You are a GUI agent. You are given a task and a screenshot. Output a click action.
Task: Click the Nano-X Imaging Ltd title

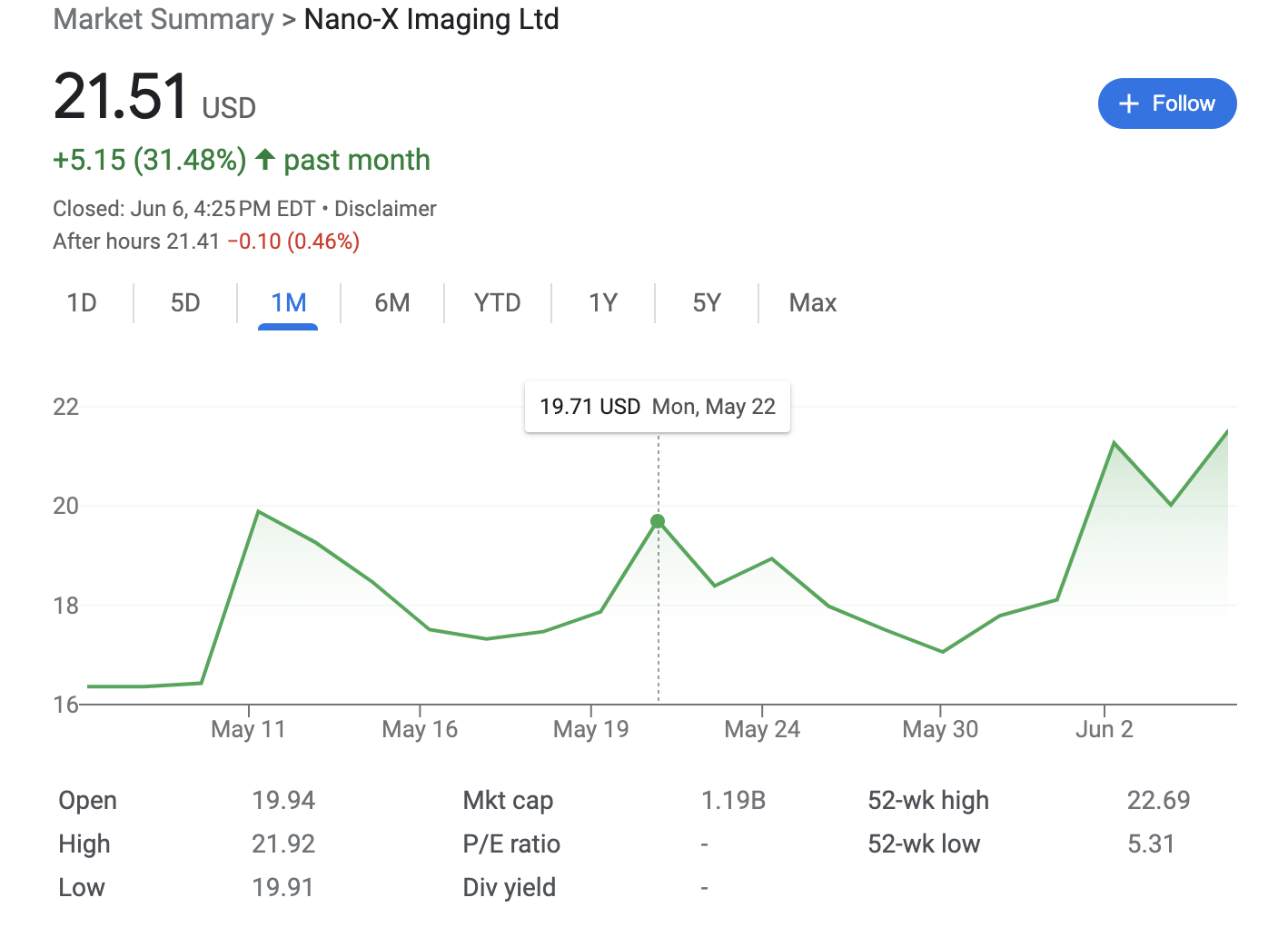[431, 19]
